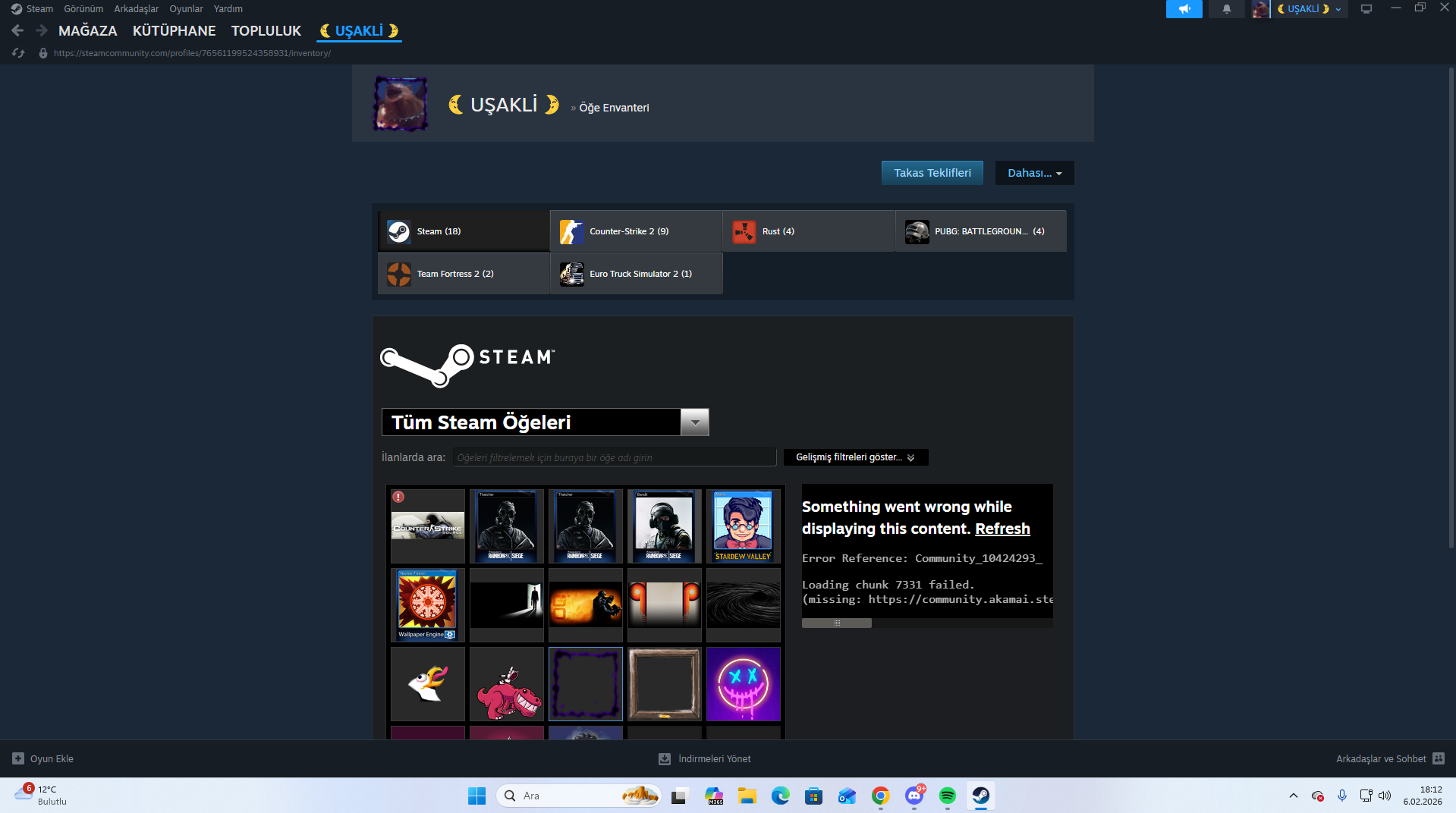Open the Görünüm menu
This screenshot has width=1456, height=813.
[x=83, y=9]
